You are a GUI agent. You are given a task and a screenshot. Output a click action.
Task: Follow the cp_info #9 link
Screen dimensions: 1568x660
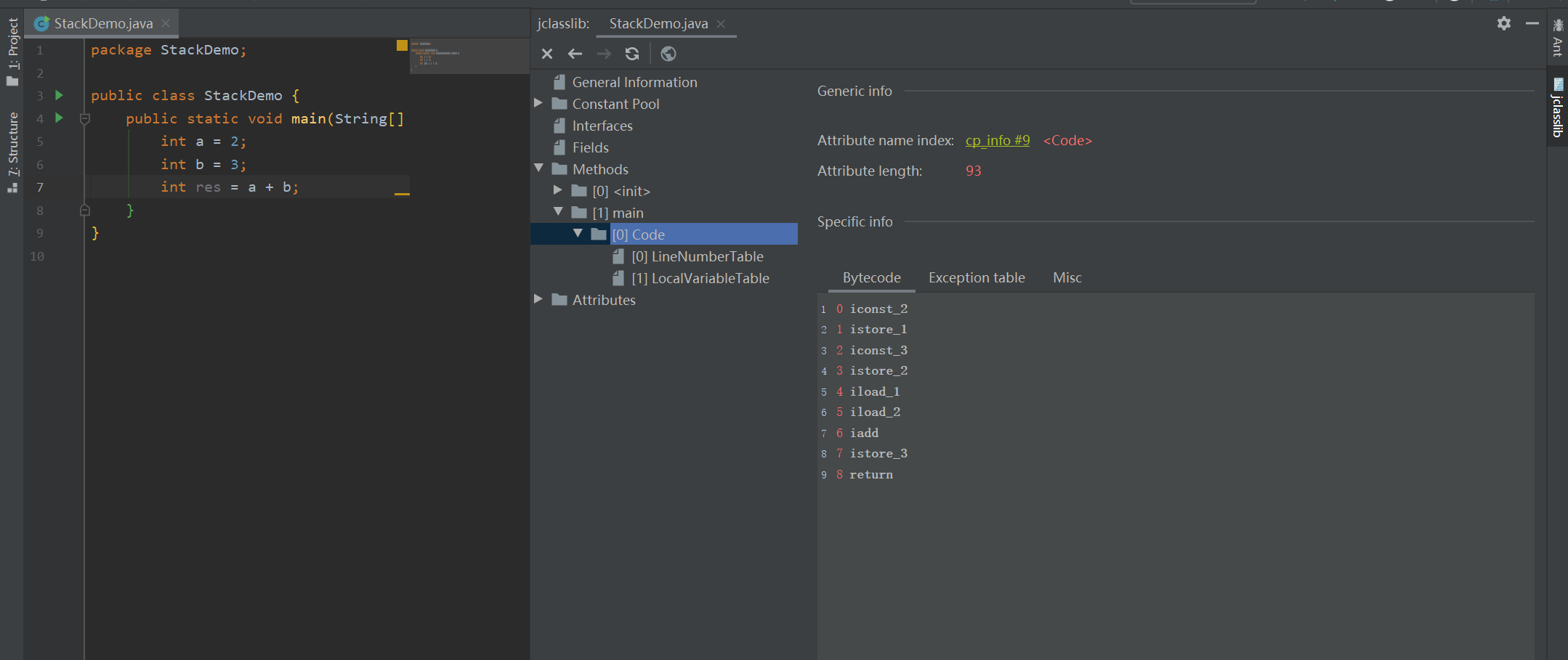[998, 140]
